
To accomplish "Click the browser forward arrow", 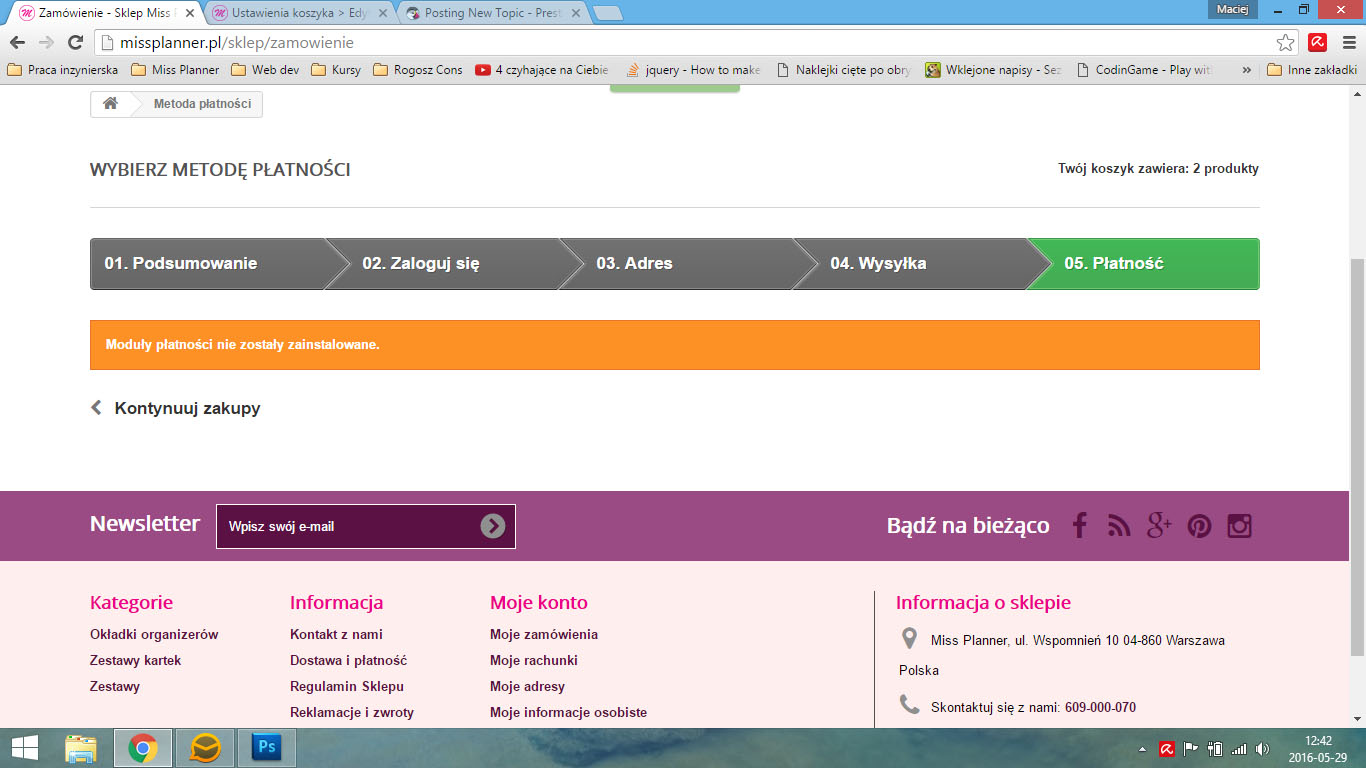I will pos(46,43).
